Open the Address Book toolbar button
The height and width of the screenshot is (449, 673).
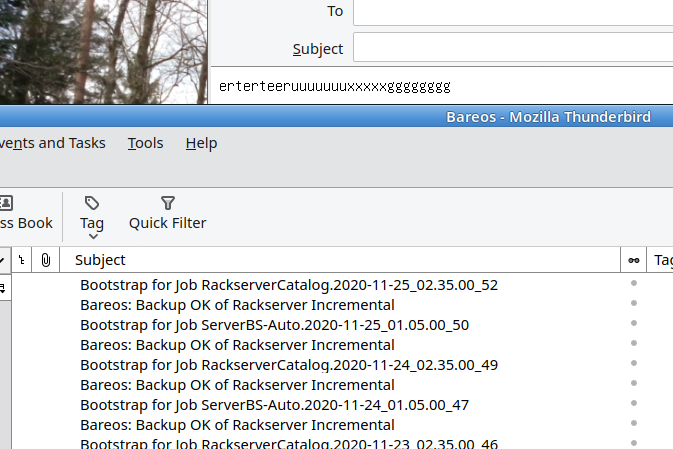point(26,213)
